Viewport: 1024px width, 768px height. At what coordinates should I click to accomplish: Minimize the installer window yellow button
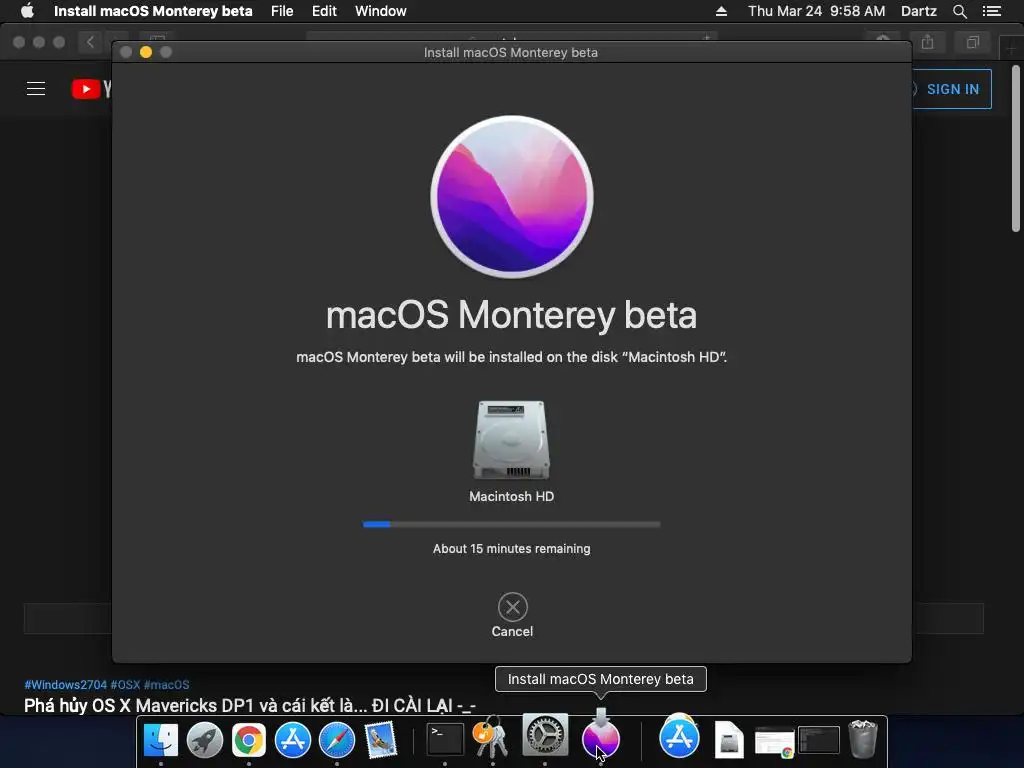146,52
